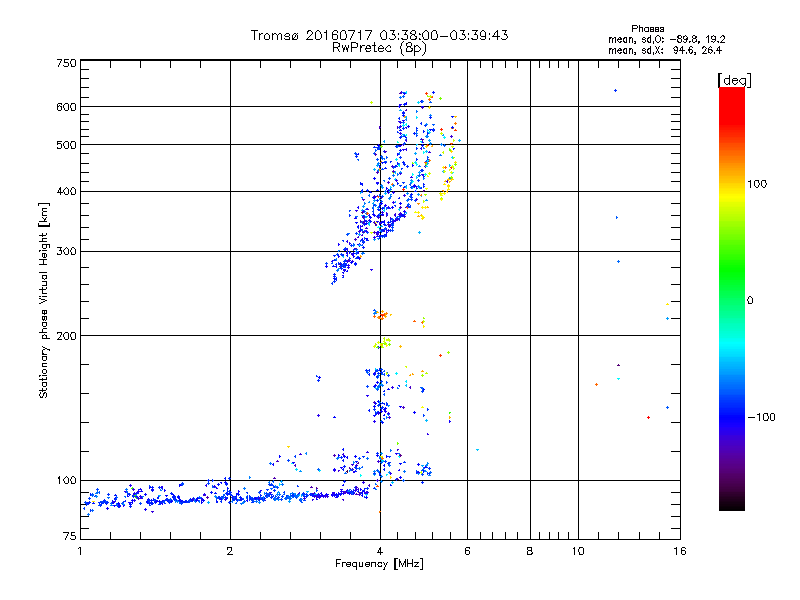Click the 'mean, sd,X: 94.6, 26.4' line
800x600 pixels.
665,50
